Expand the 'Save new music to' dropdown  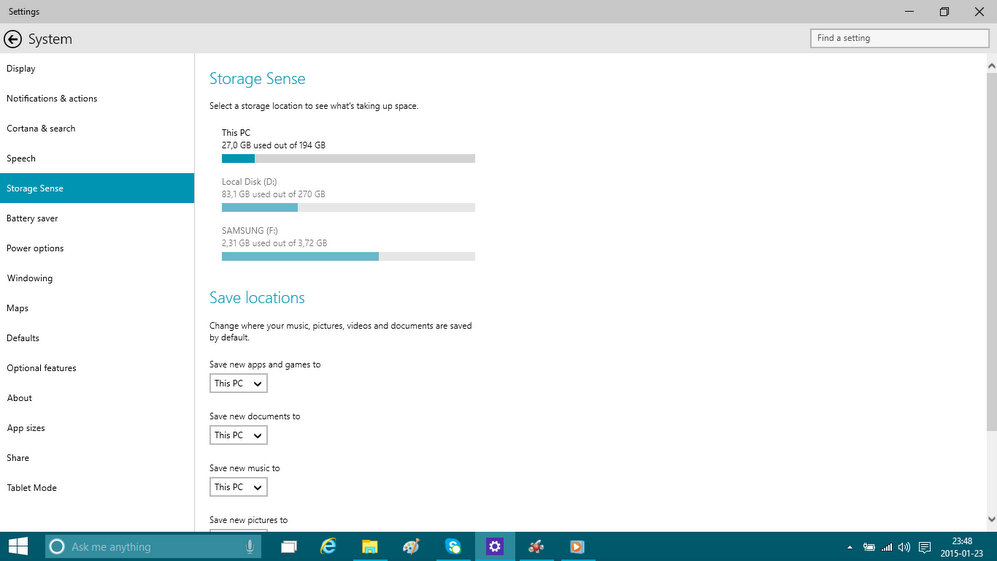(238, 487)
